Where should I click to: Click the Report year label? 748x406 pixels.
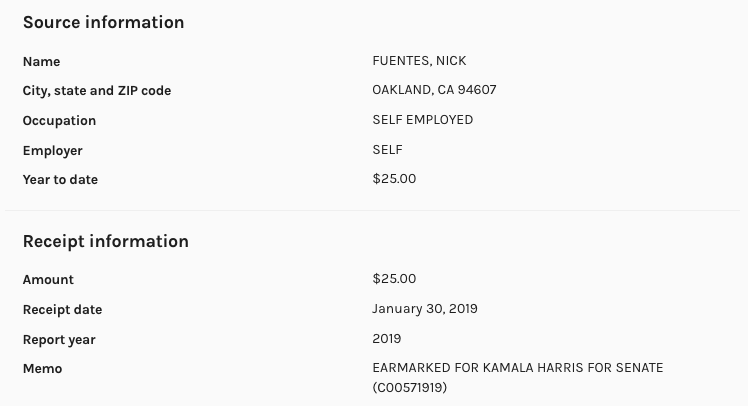click(x=59, y=340)
